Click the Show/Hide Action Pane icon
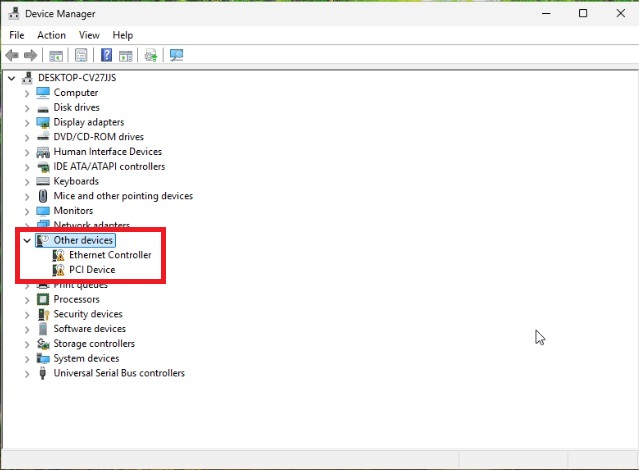This screenshot has width=639, height=470. click(x=126, y=55)
